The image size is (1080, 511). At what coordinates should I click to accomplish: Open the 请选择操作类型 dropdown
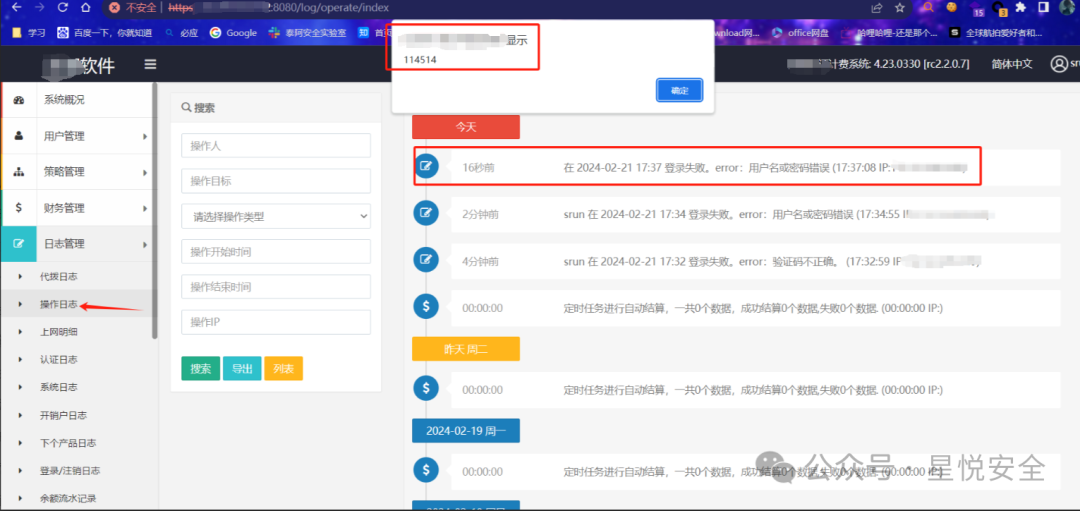tap(276, 216)
